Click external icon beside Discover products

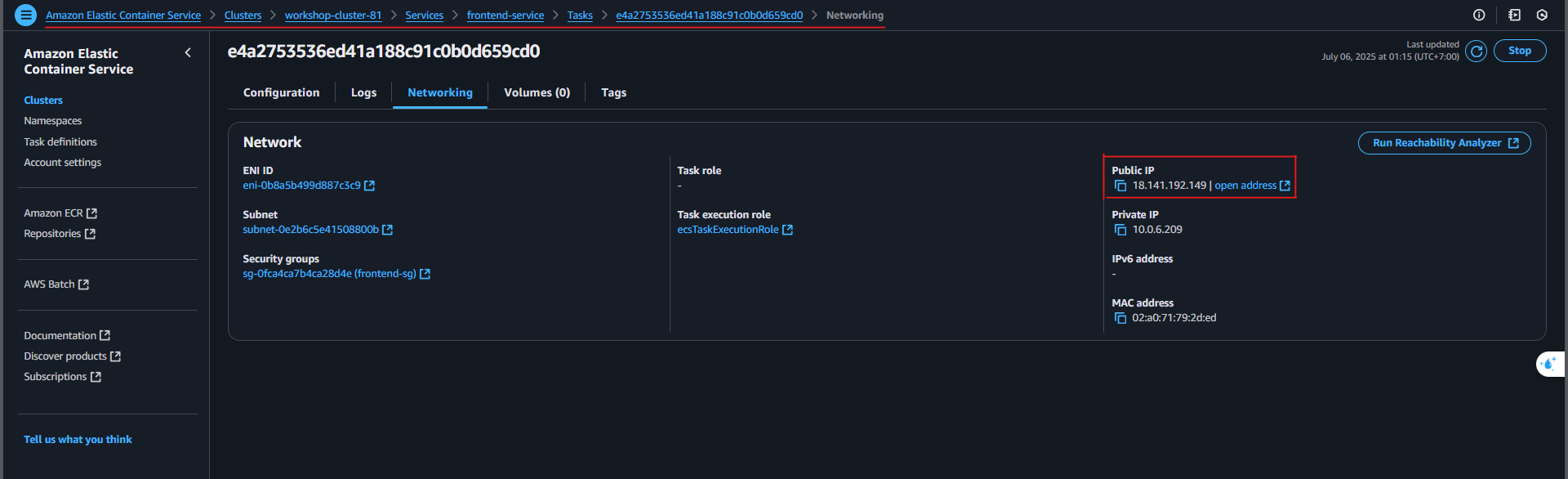[x=115, y=356]
